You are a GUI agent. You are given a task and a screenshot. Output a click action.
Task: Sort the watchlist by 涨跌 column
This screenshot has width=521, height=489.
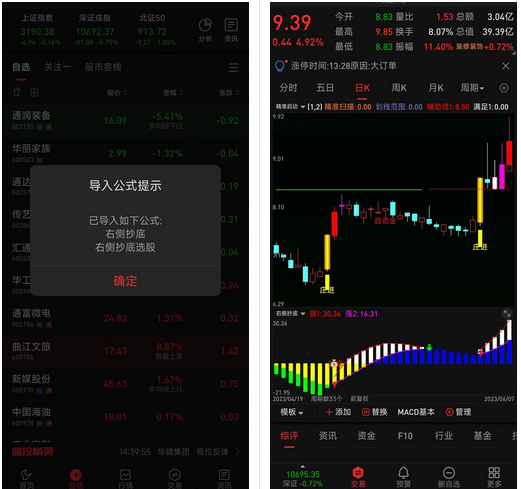click(229, 93)
